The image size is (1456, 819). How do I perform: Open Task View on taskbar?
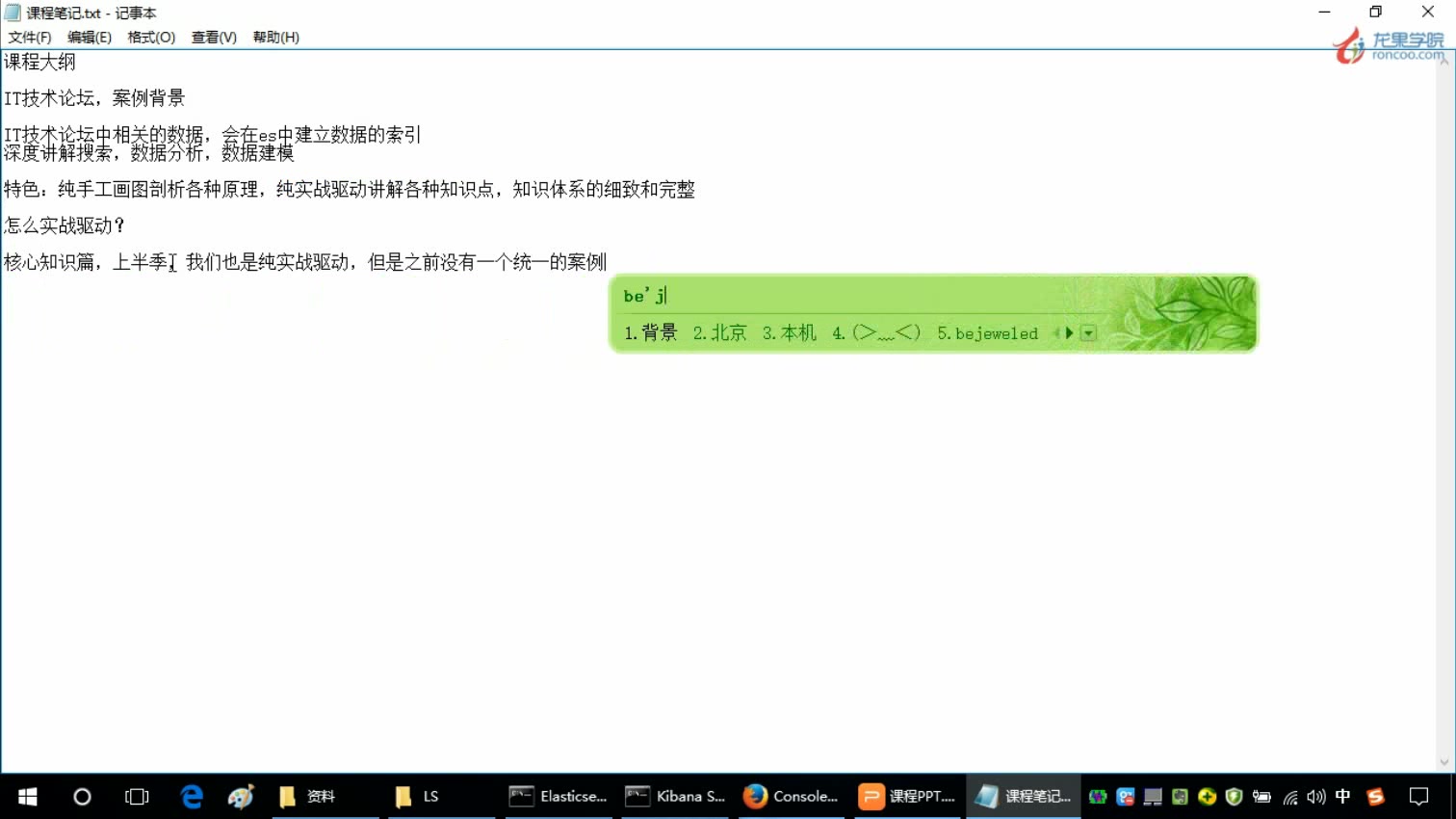[137, 796]
